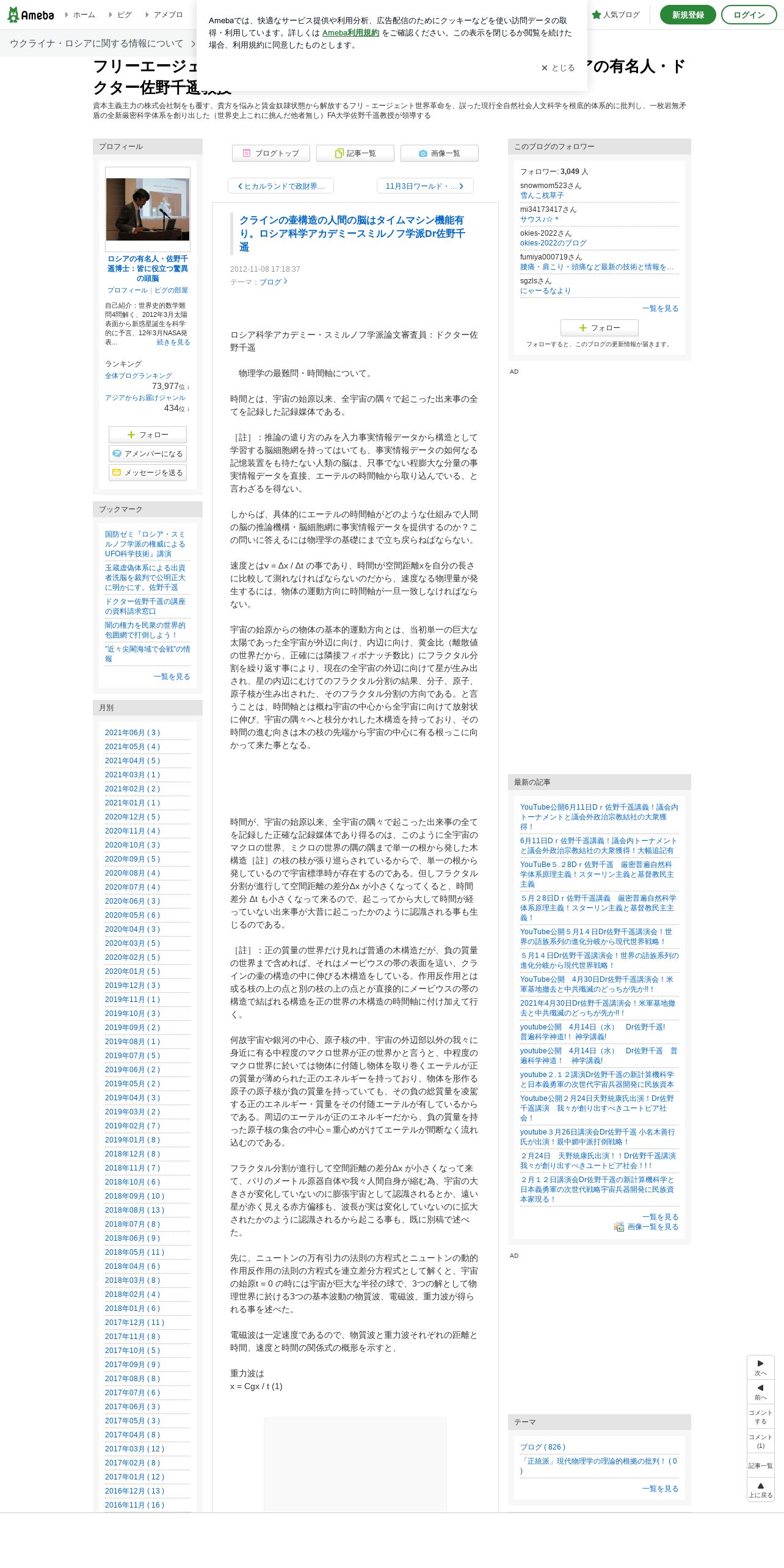Open monthly archive 2021年06月 ( 3 )
Screen dimensions: 784x1568
tap(132, 733)
